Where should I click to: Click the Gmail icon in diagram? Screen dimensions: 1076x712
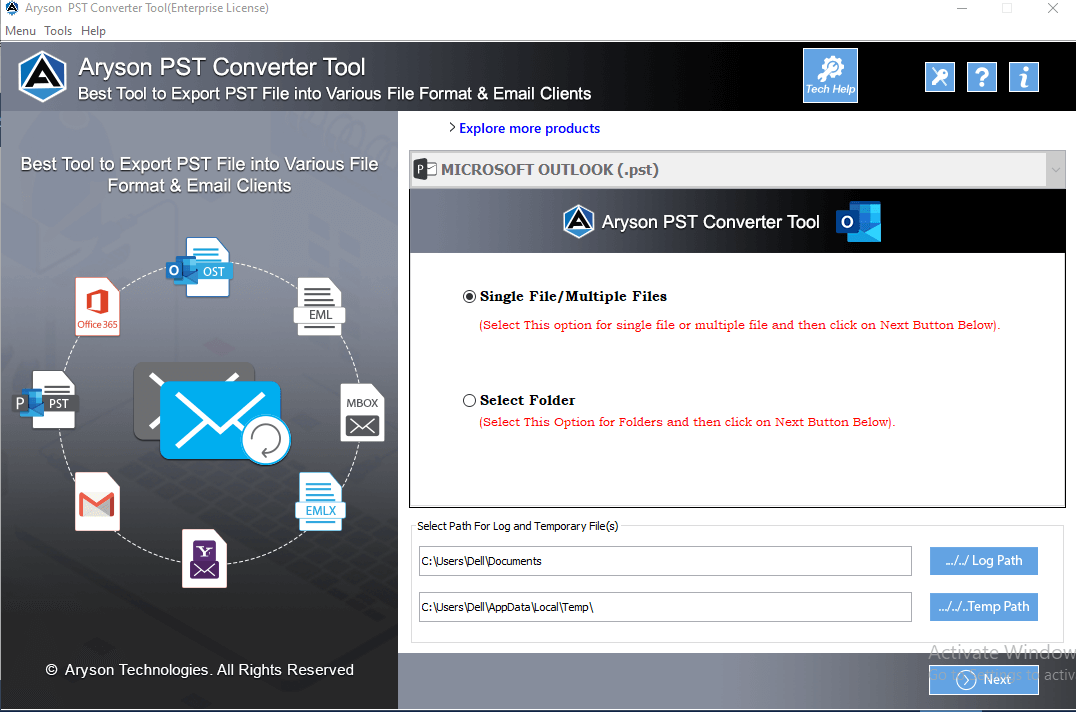coord(97,501)
